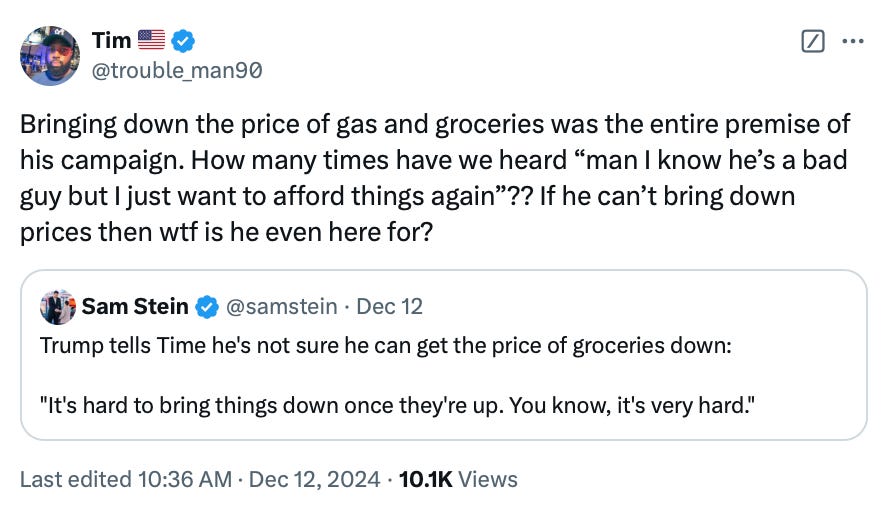The image size is (890, 506).
Task: Open the three-dot more options menu
Action: [x=852, y=41]
